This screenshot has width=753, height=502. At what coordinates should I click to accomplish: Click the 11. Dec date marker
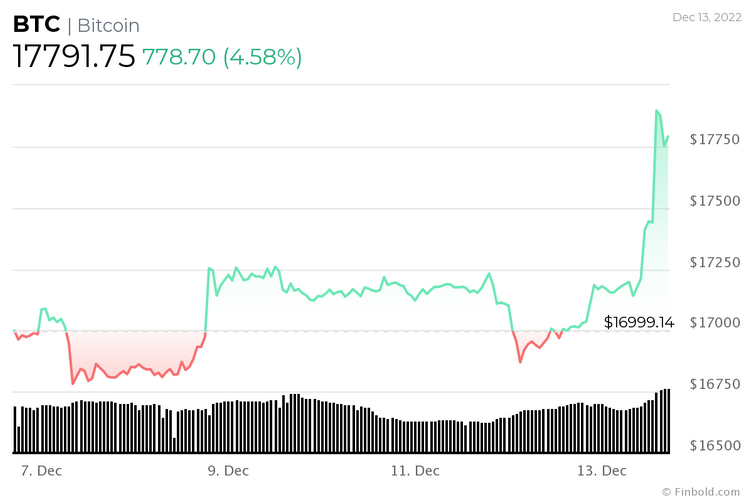point(414,470)
